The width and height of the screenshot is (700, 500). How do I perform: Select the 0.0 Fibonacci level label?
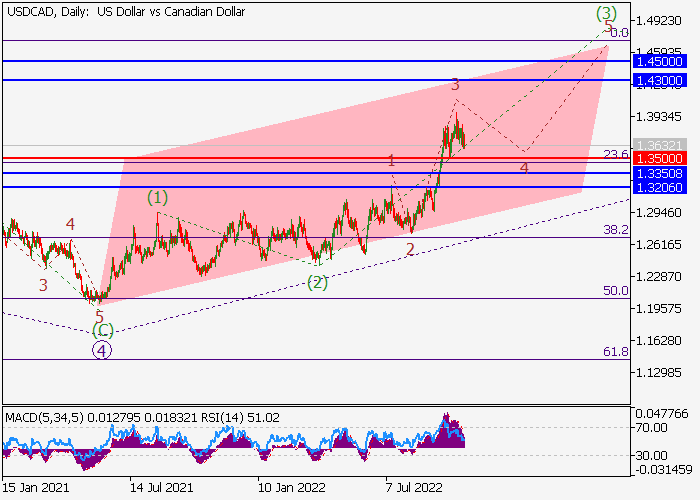click(619, 33)
